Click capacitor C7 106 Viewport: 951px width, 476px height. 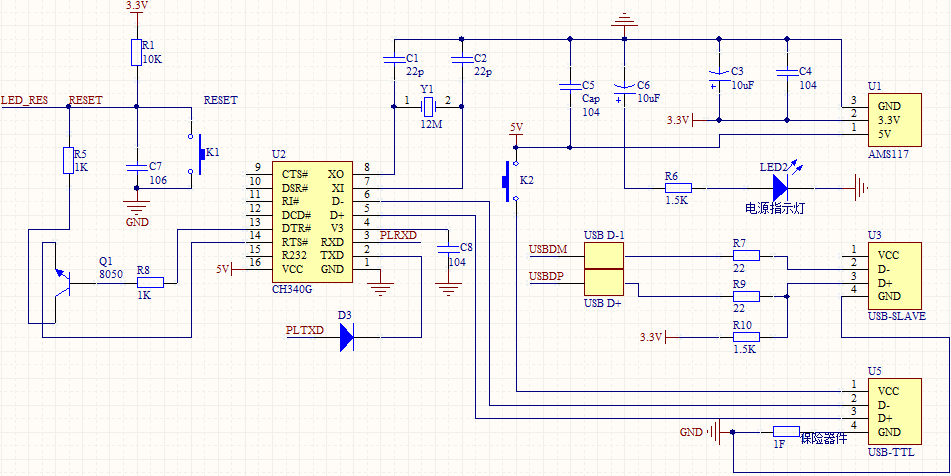135,165
